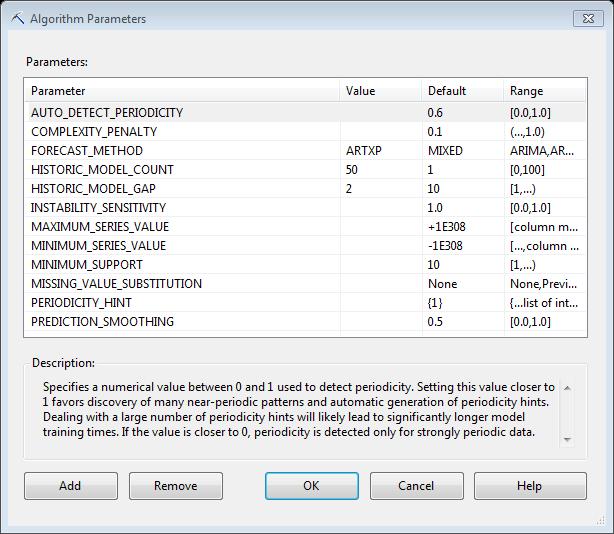
Task: Click the empty Value cell for PERIODICITY_HINT
Action: [x=381, y=303]
